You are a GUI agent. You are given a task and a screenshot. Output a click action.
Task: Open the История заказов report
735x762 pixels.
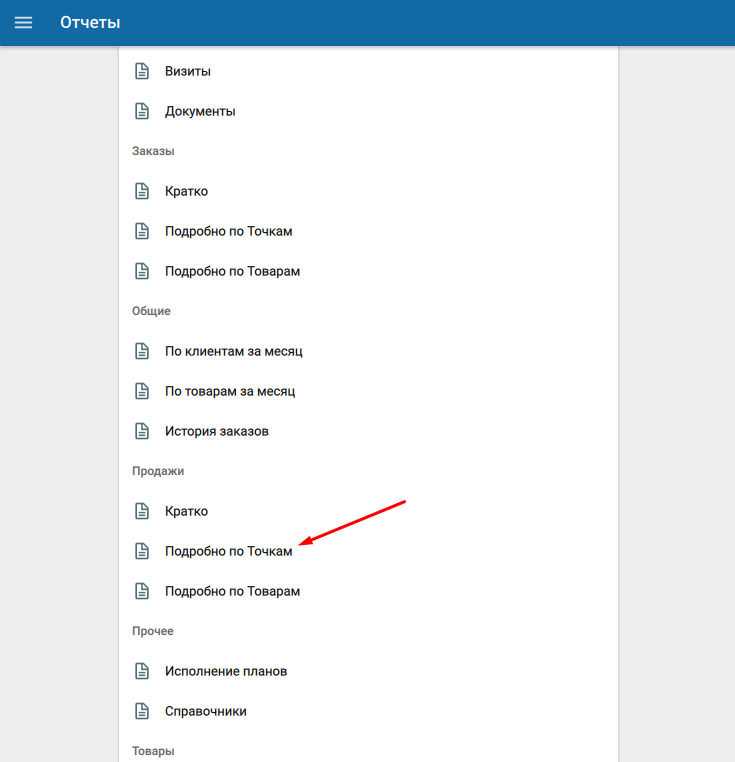[x=216, y=431]
